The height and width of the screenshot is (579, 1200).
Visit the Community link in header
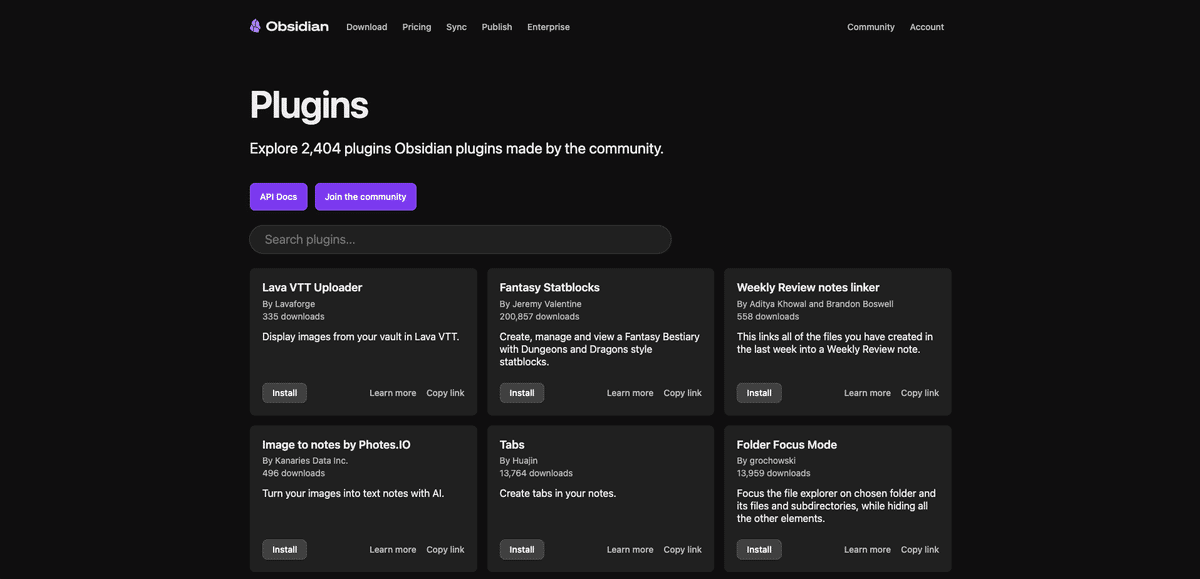tap(870, 27)
